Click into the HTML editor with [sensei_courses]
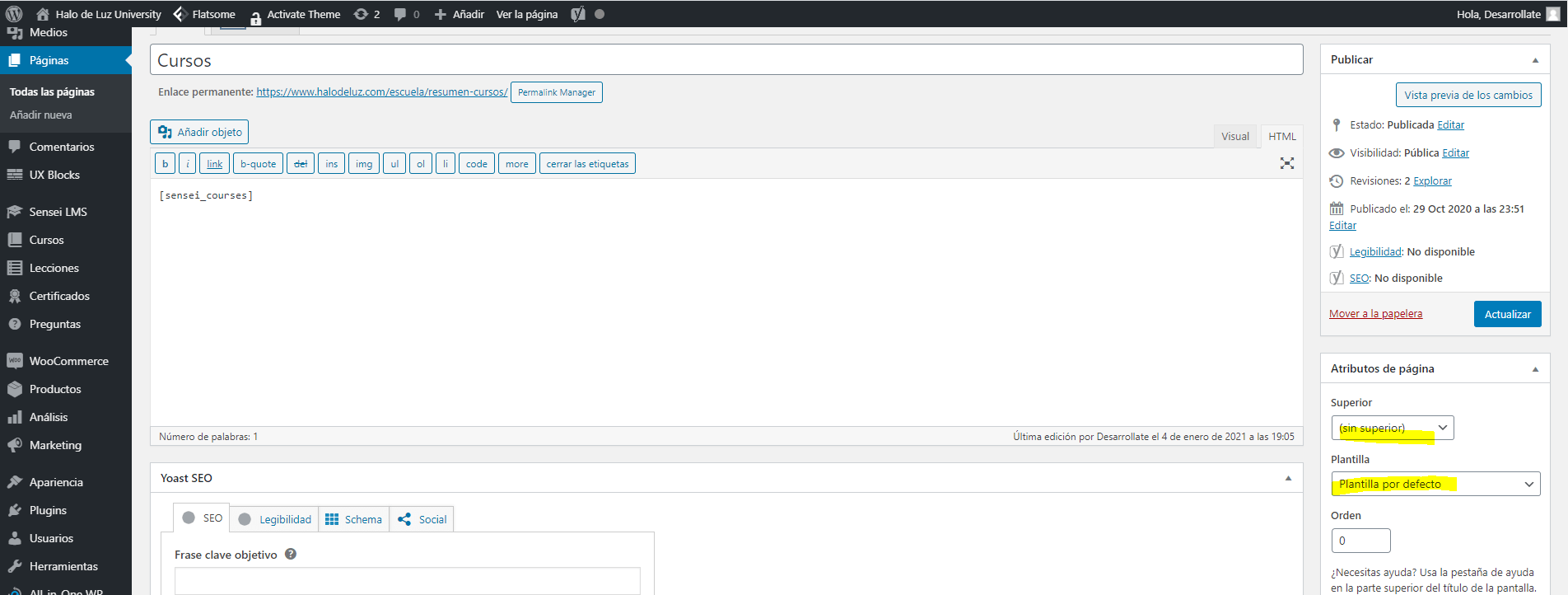 [x=726, y=302]
